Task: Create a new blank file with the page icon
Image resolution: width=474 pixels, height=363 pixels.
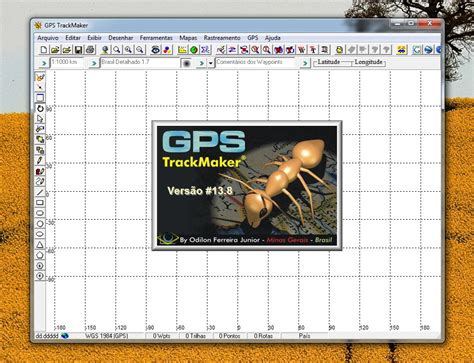Action: tap(43, 50)
